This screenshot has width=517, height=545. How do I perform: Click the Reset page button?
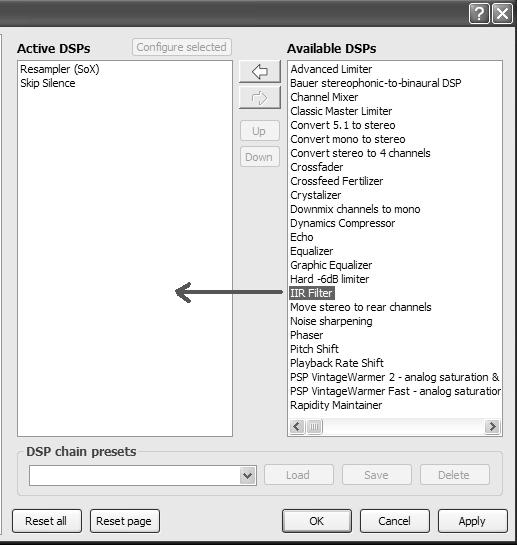pos(124,521)
